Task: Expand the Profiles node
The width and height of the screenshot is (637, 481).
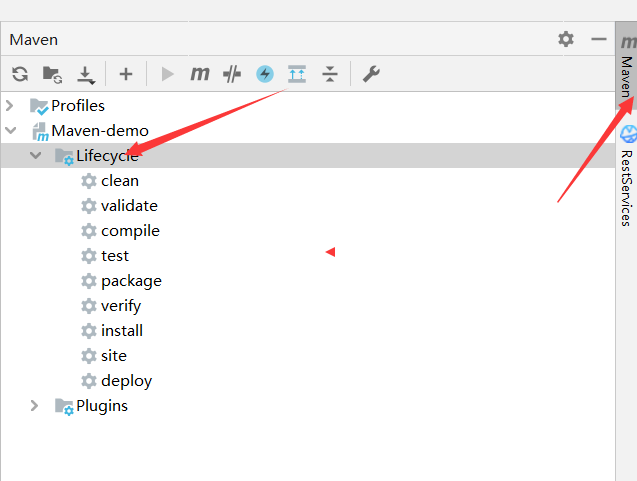Action: click(x=10, y=106)
